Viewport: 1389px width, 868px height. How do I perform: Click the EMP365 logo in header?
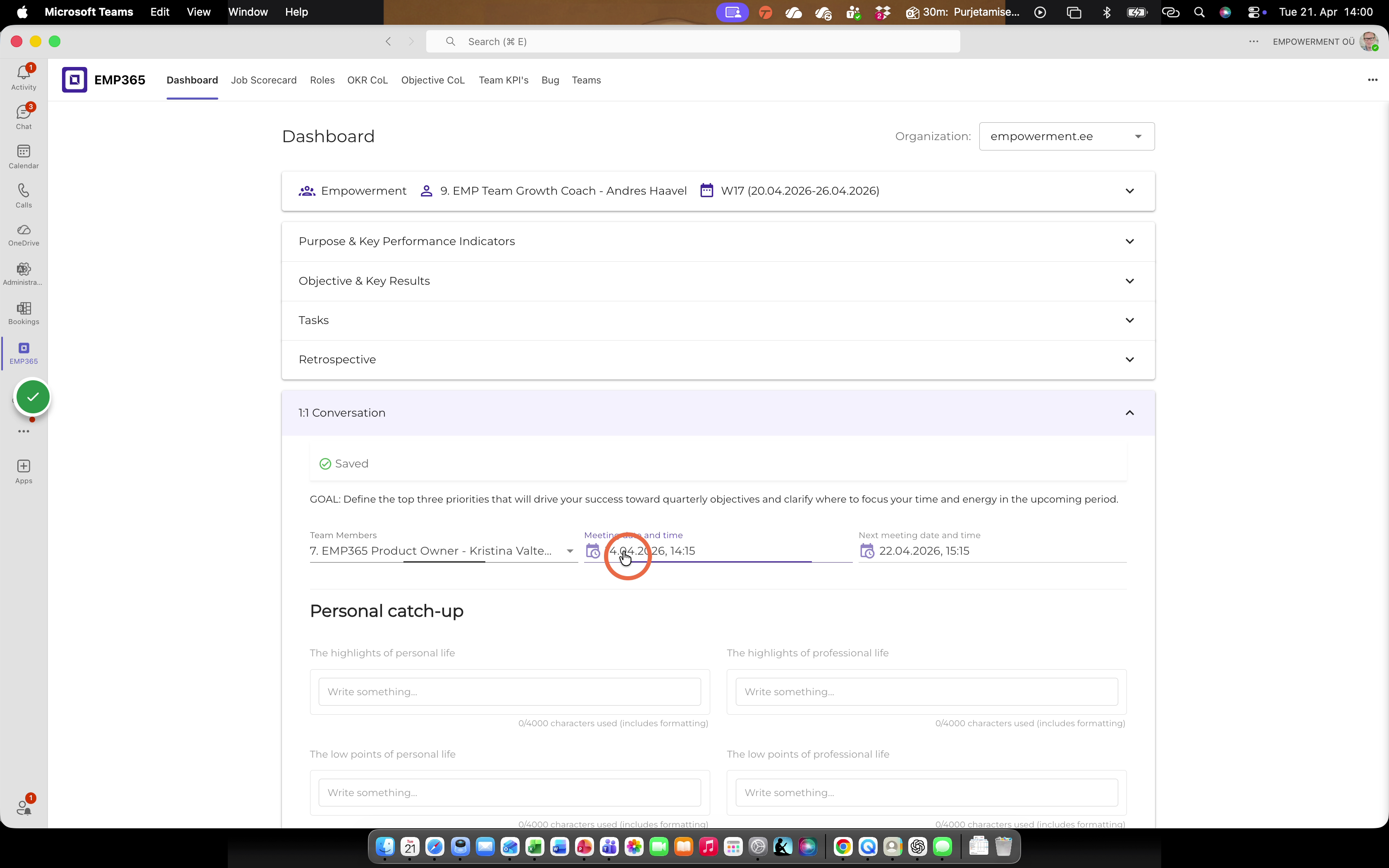click(74, 80)
